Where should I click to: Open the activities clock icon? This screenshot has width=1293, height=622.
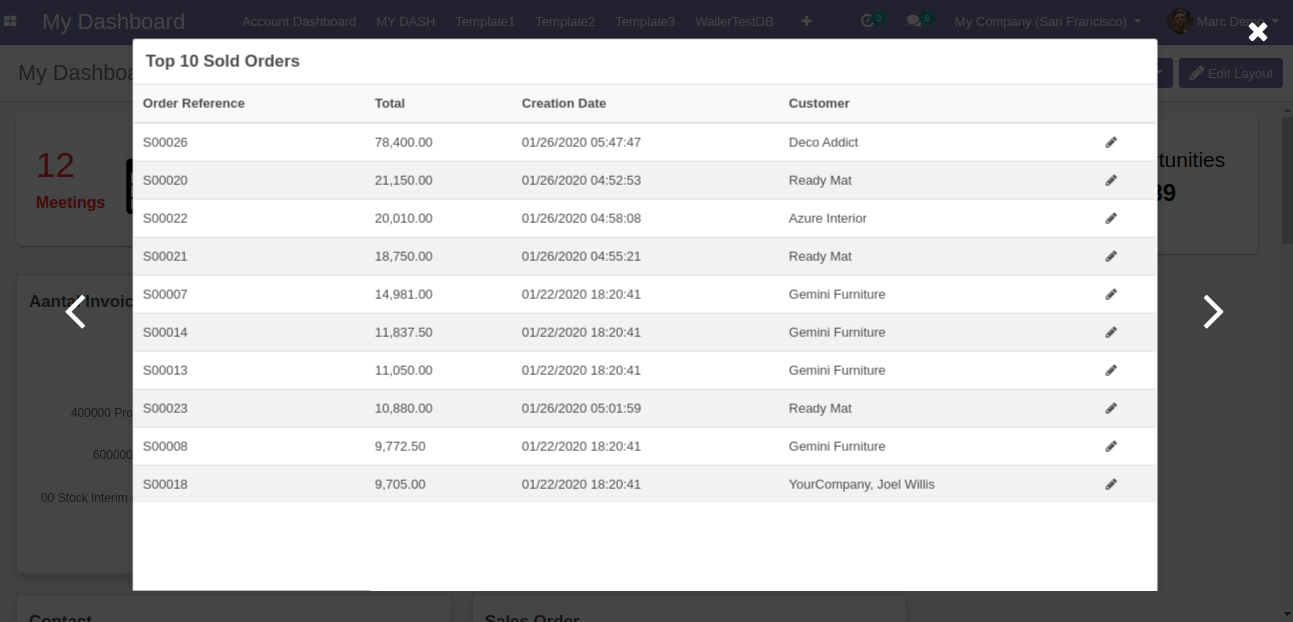tap(868, 21)
